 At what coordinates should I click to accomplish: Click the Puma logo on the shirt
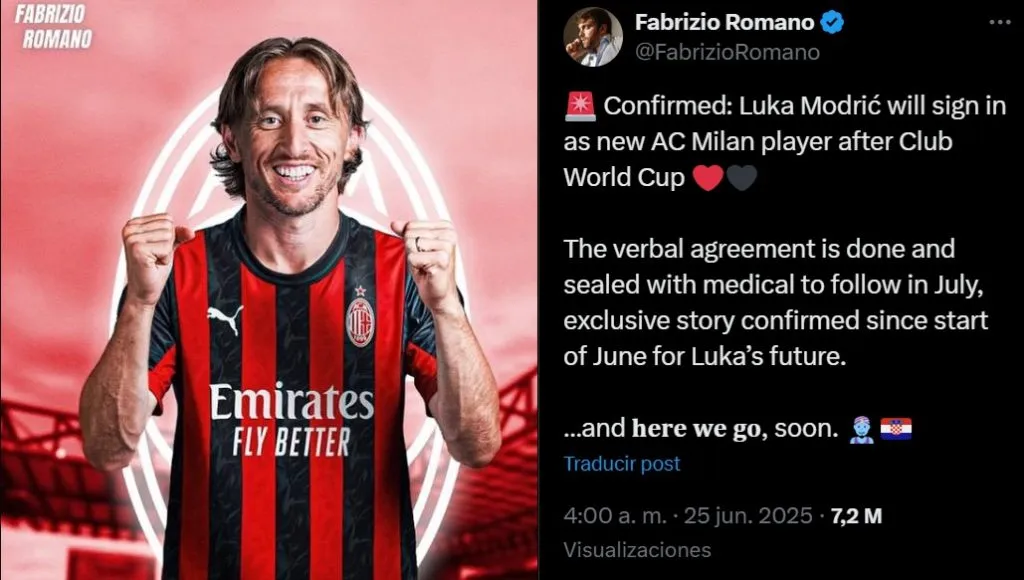225,319
